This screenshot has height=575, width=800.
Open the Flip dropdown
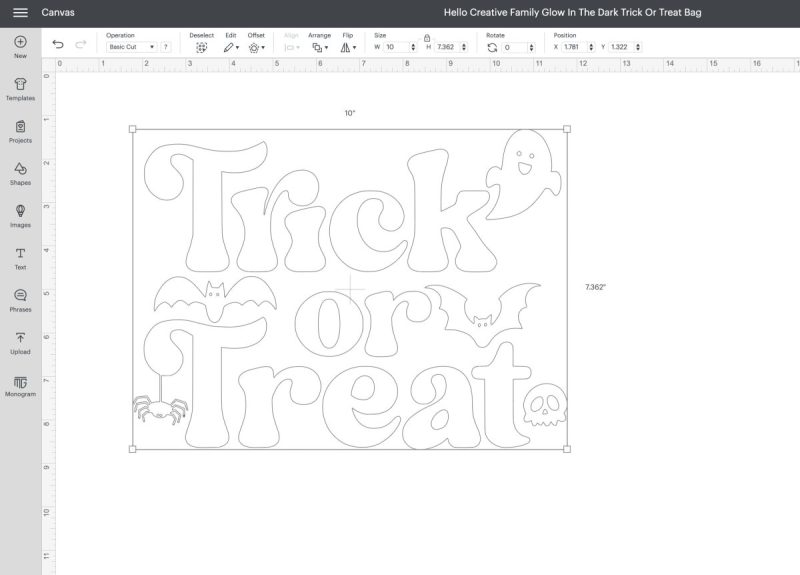348,47
